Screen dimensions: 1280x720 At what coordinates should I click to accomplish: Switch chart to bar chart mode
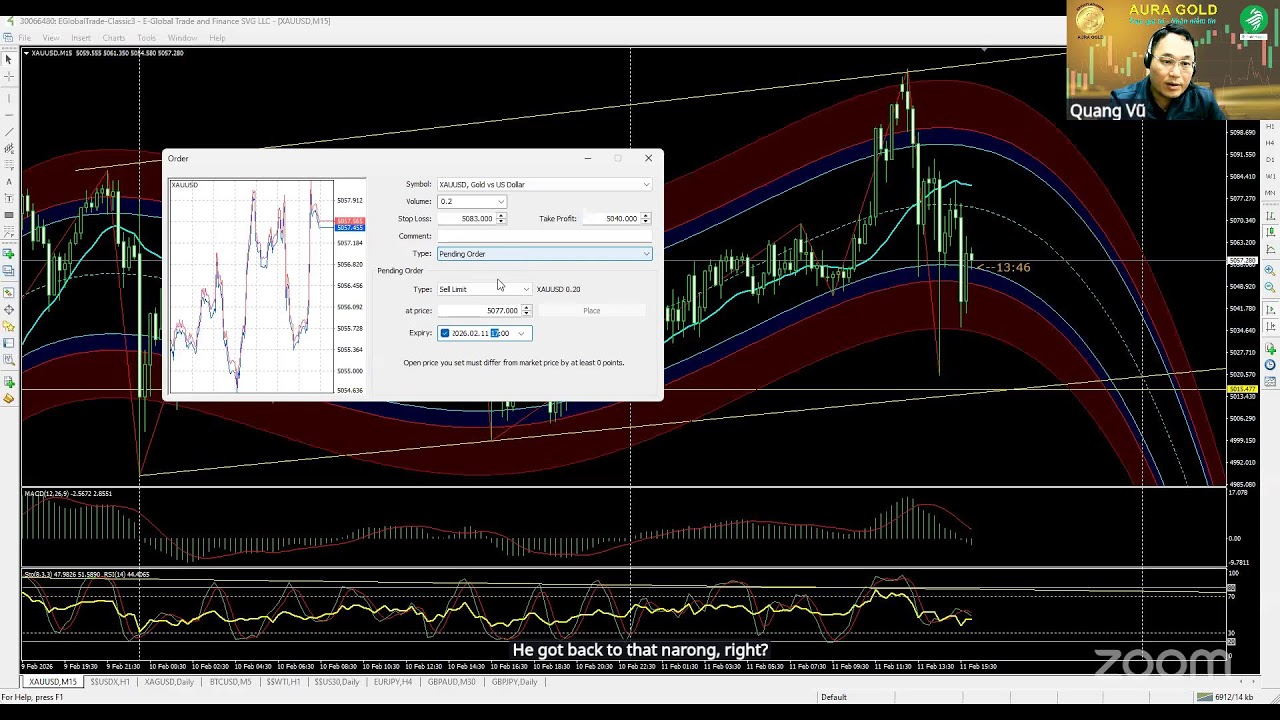tap(1271, 216)
